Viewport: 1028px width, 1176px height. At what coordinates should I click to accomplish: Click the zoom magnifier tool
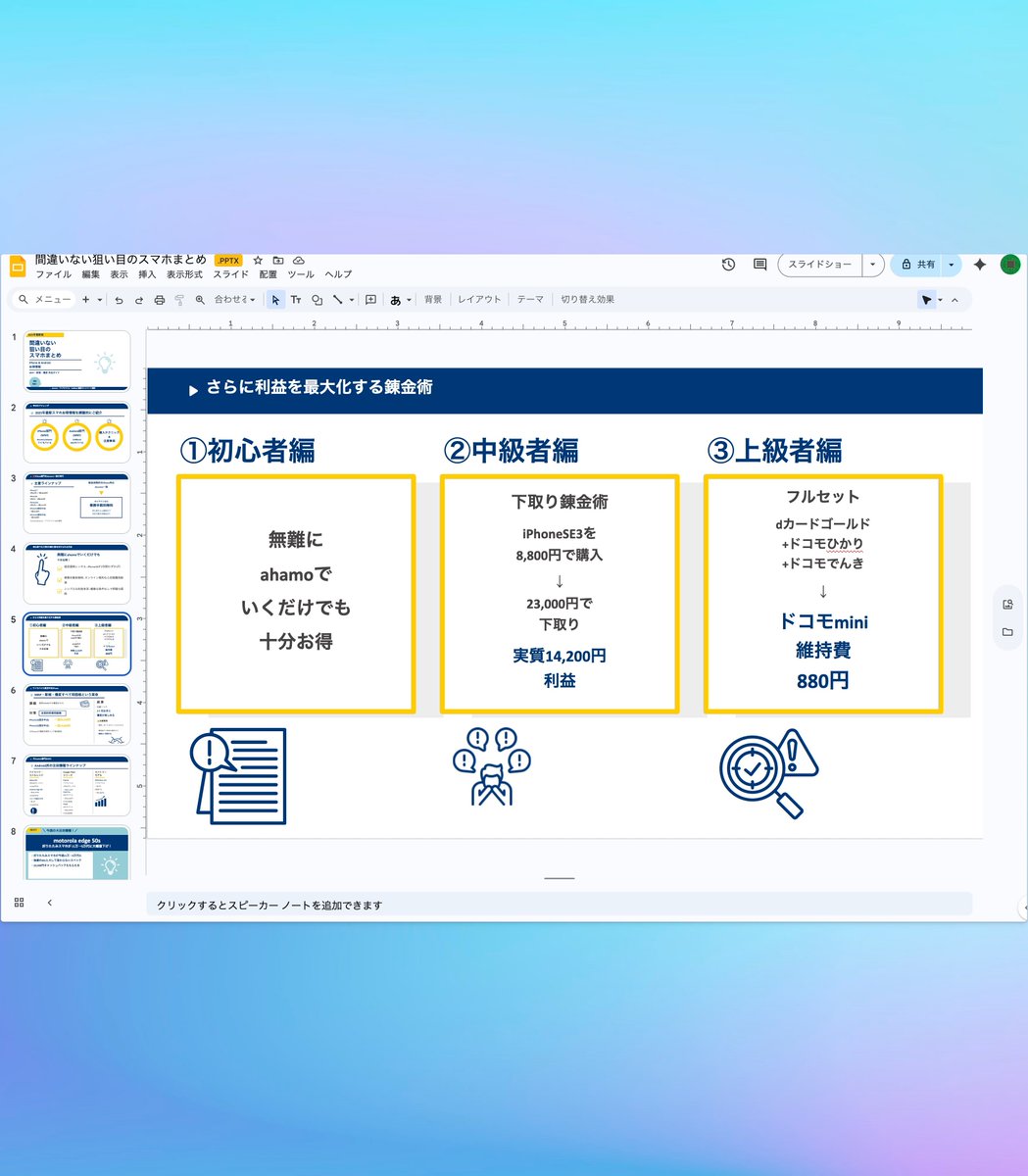tap(200, 300)
